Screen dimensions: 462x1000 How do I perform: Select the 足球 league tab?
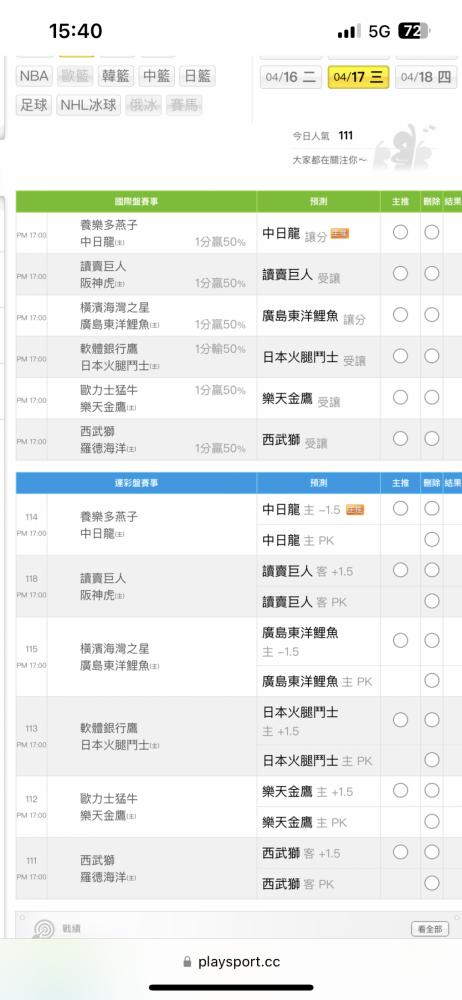click(34, 105)
